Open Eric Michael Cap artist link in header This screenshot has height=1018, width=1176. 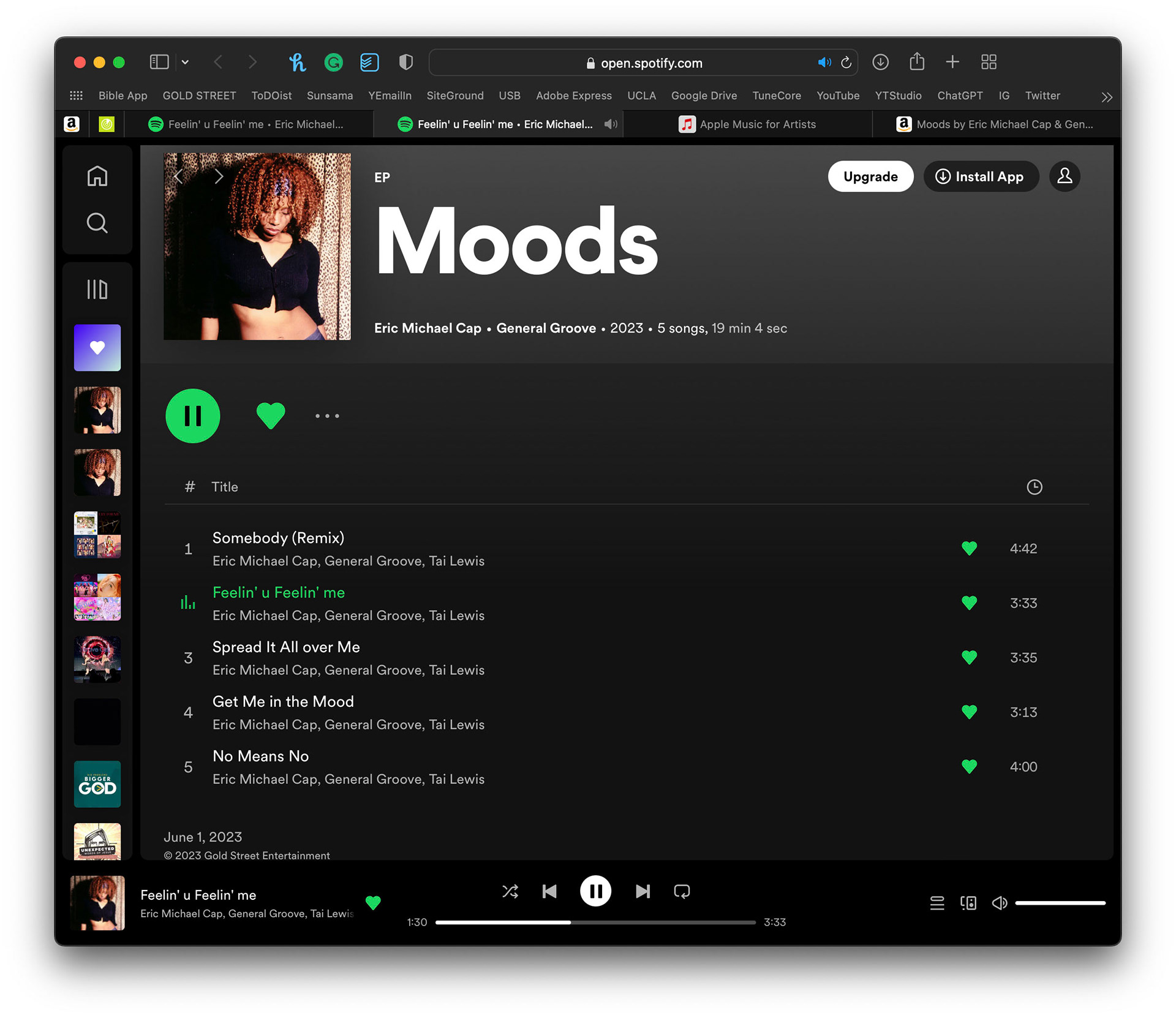pos(428,328)
